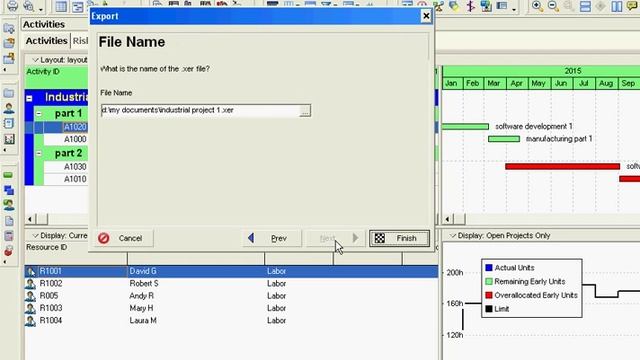Click the Zoom Out magnifier icon
Viewport: 640px width, 360px height.
click(x=553, y=6)
